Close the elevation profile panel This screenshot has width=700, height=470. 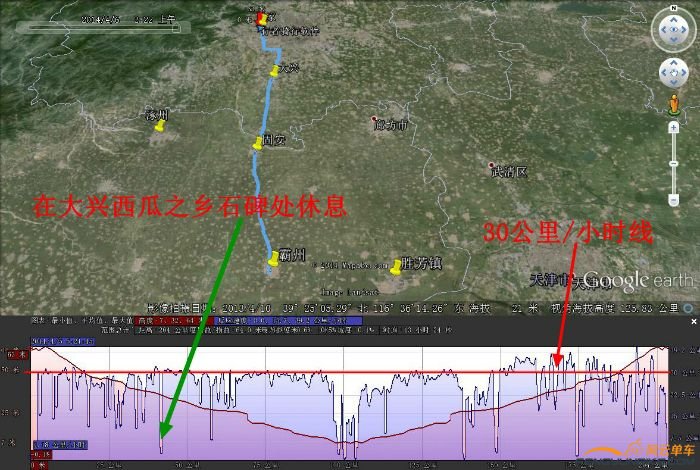pyautogui.click(x=694, y=322)
